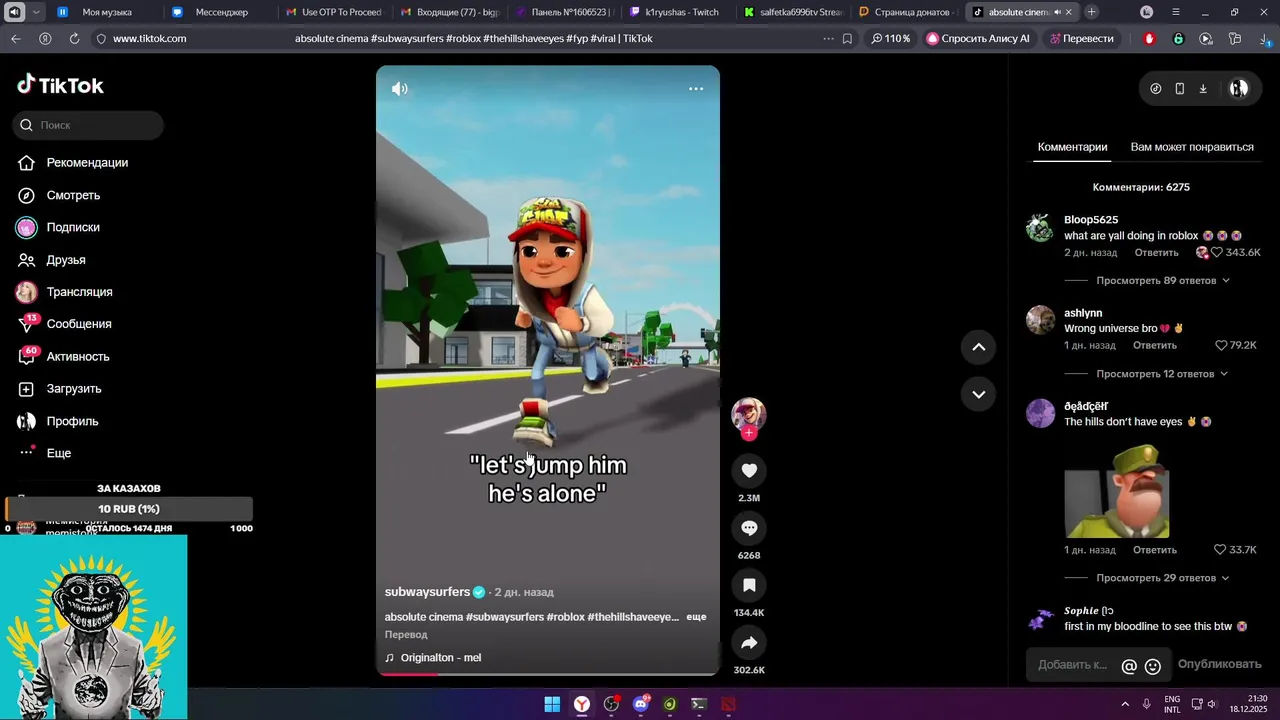Click Спросить Алису AI button

pos(978,38)
